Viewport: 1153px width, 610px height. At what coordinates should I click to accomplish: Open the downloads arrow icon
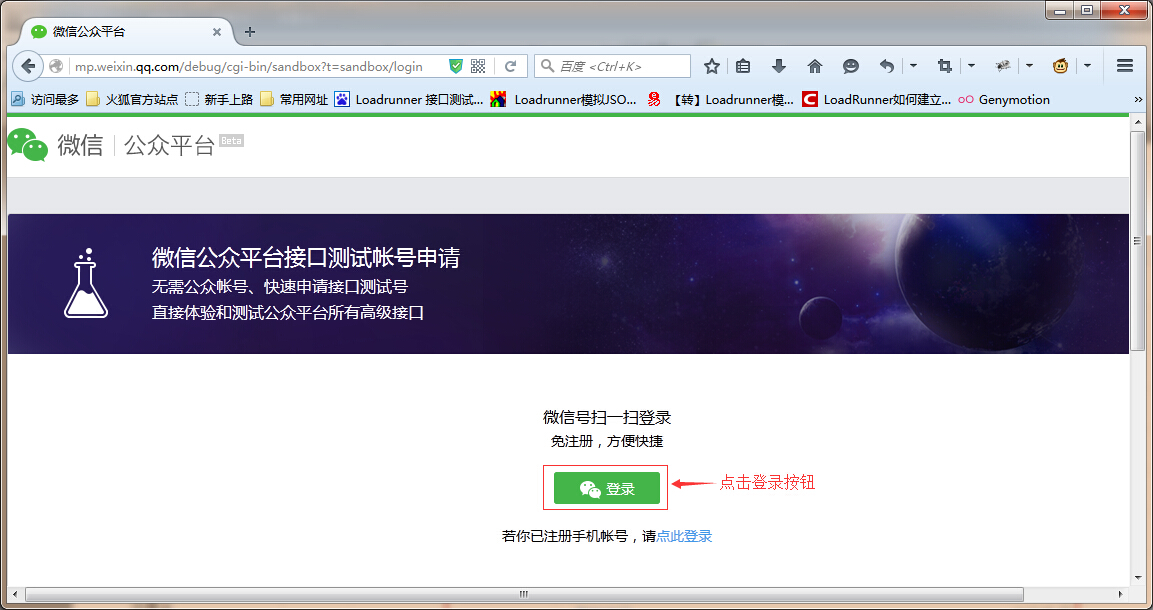[779, 66]
